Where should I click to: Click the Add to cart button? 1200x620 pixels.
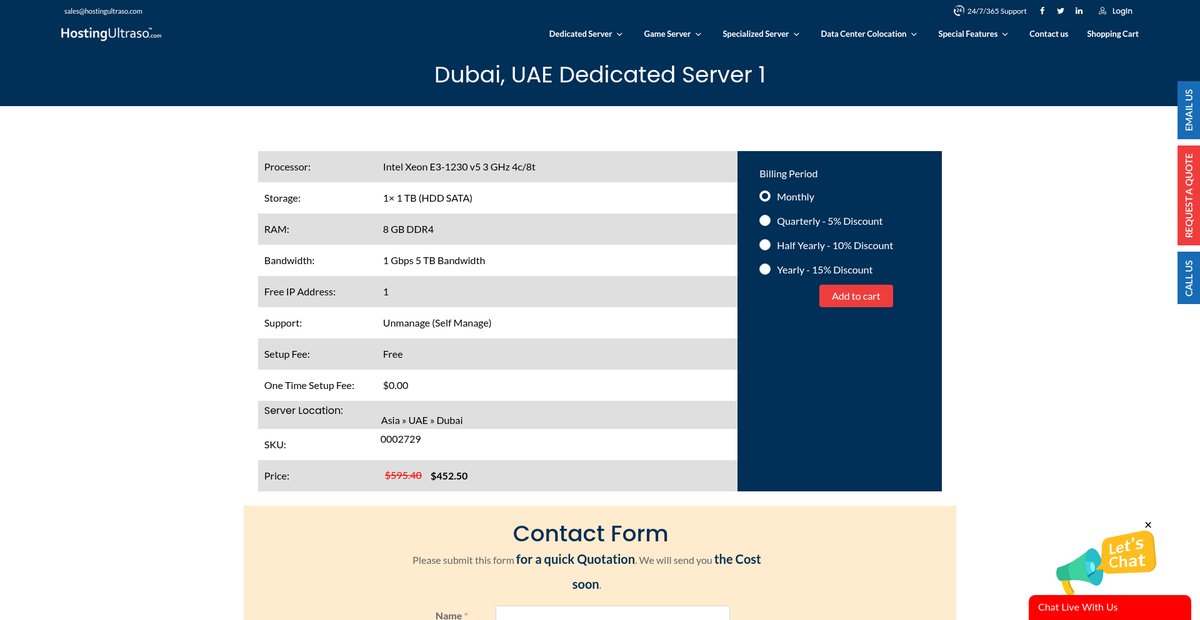[856, 296]
